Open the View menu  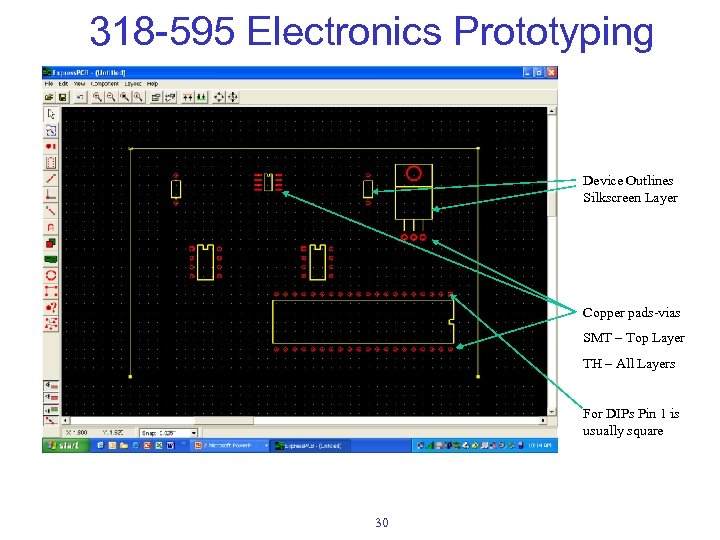pyautogui.click(x=79, y=84)
